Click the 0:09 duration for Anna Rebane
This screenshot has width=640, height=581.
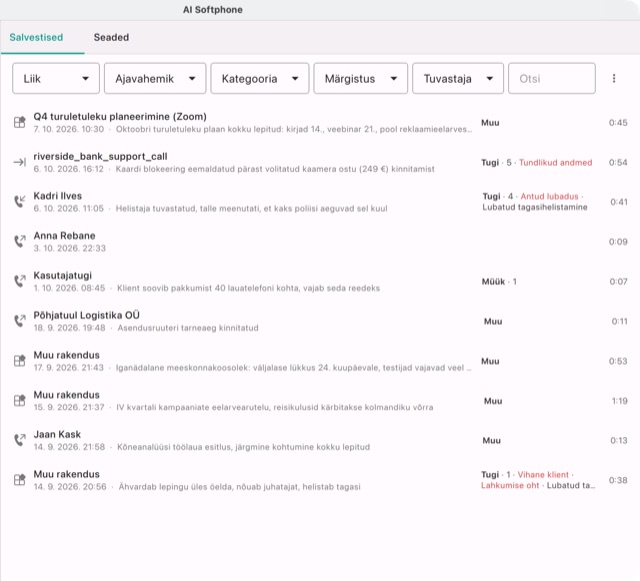tap(618, 242)
